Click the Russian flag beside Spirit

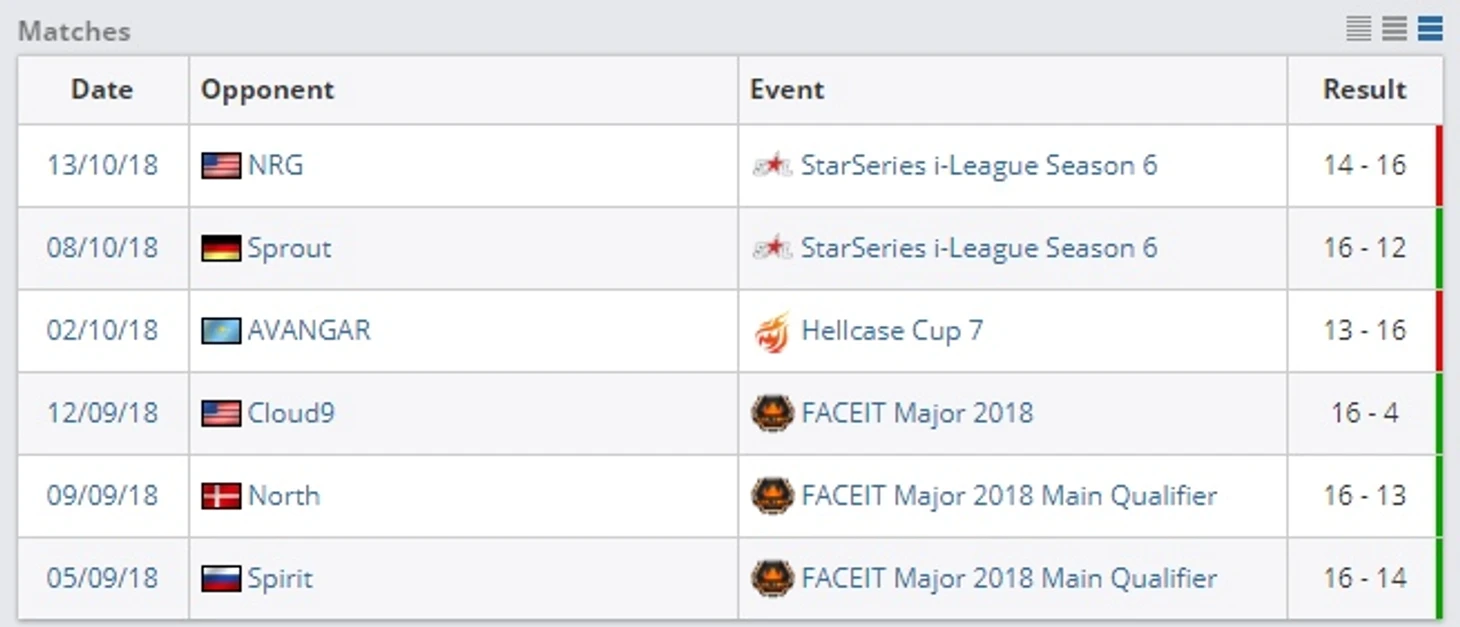(x=221, y=579)
